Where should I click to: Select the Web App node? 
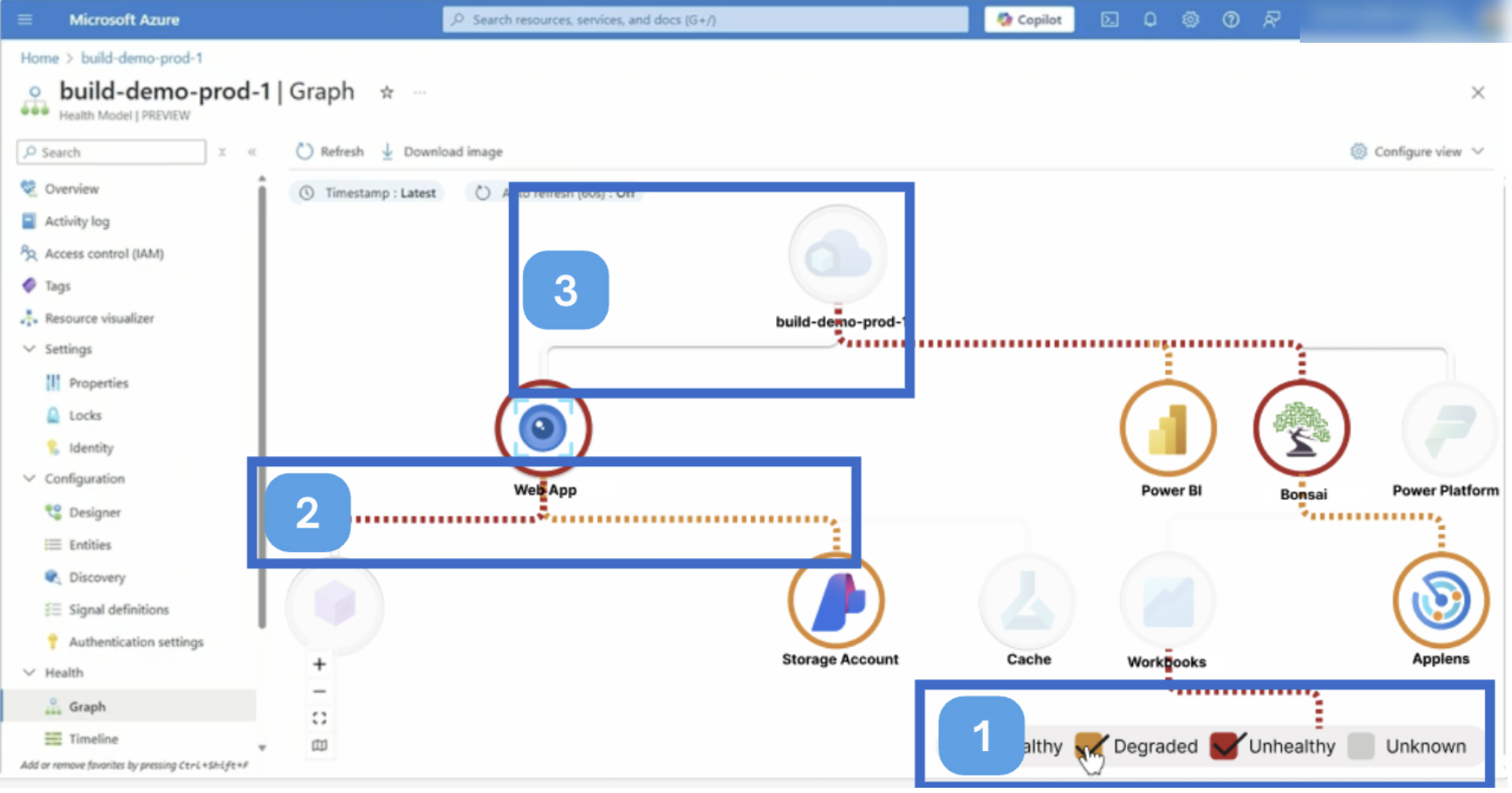click(x=543, y=429)
